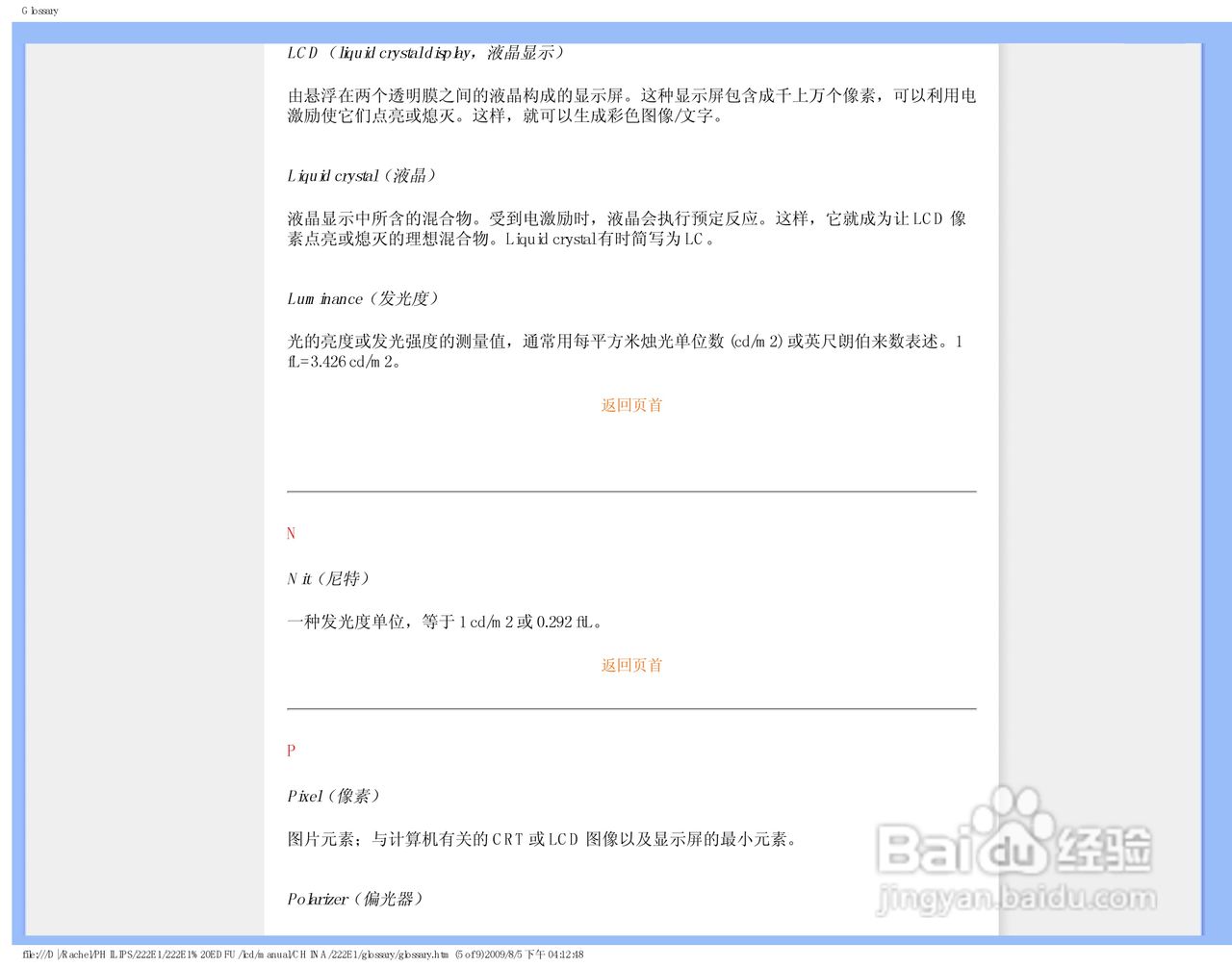The height and width of the screenshot is (967, 1232).
Task: Click the Nit definition text mentioning 0.292 ftL
Action: click(x=443, y=622)
